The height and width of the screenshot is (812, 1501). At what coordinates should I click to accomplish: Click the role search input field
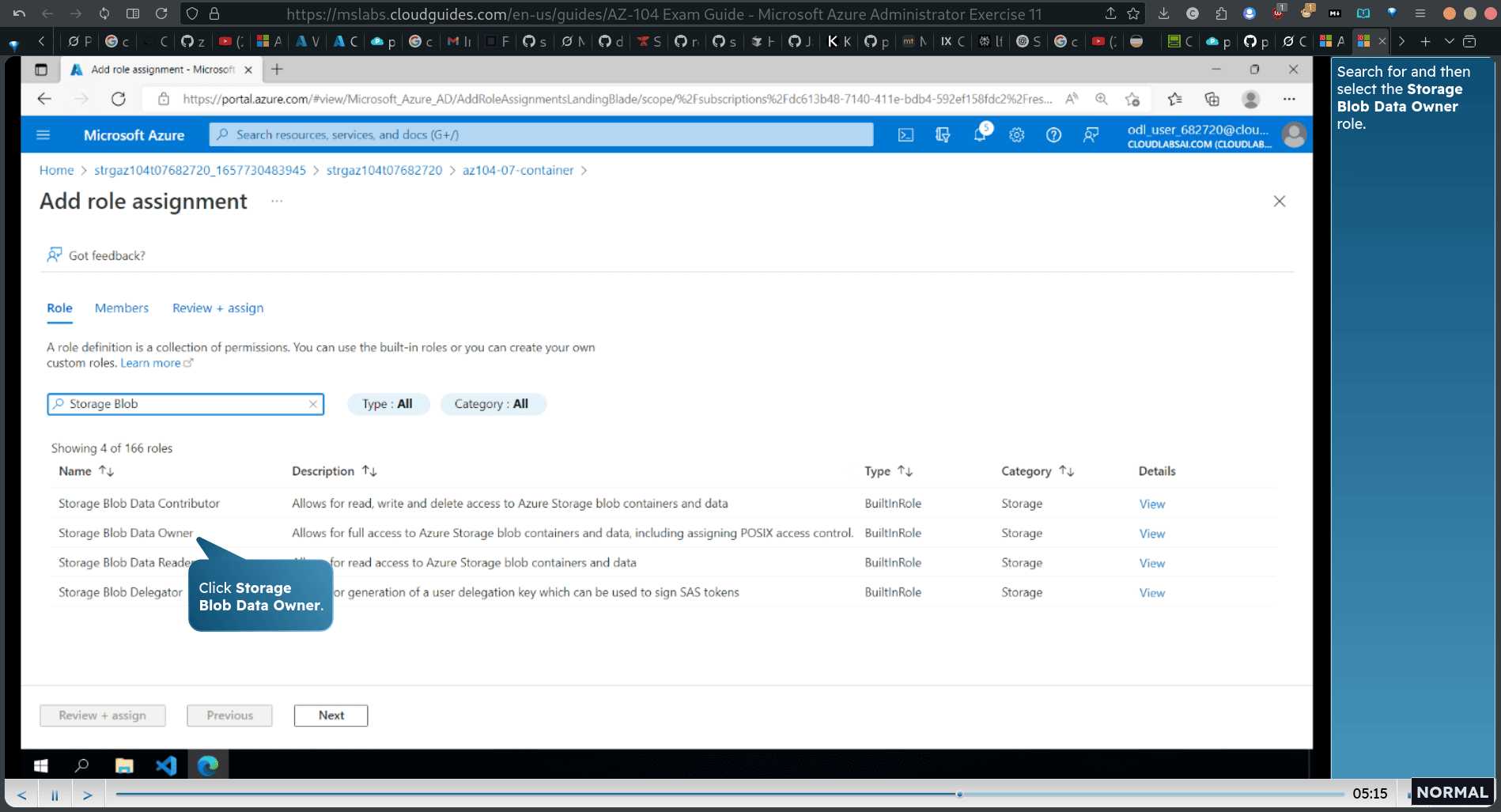coord(186,404)
